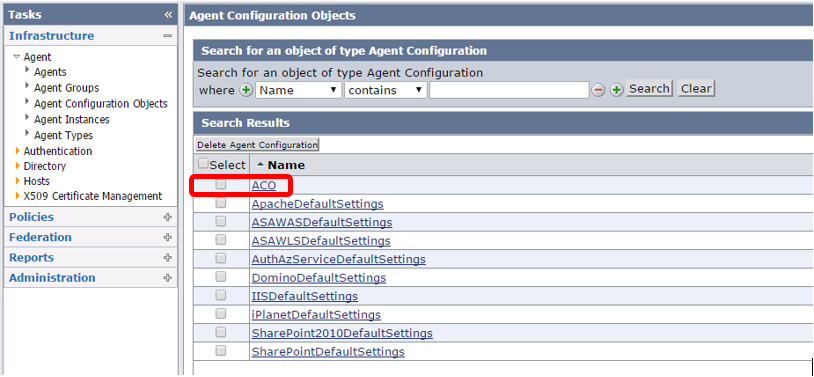Open Agent Configuration Objects in the tree

tap(101, 104)
